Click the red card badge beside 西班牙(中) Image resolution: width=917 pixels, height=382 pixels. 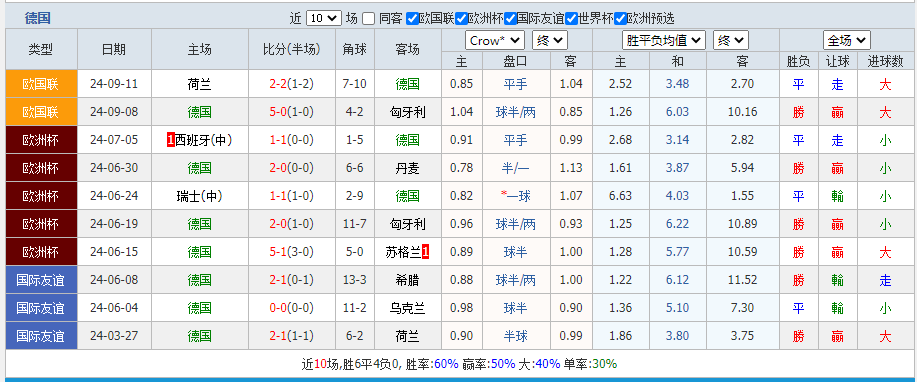[171, 140]
